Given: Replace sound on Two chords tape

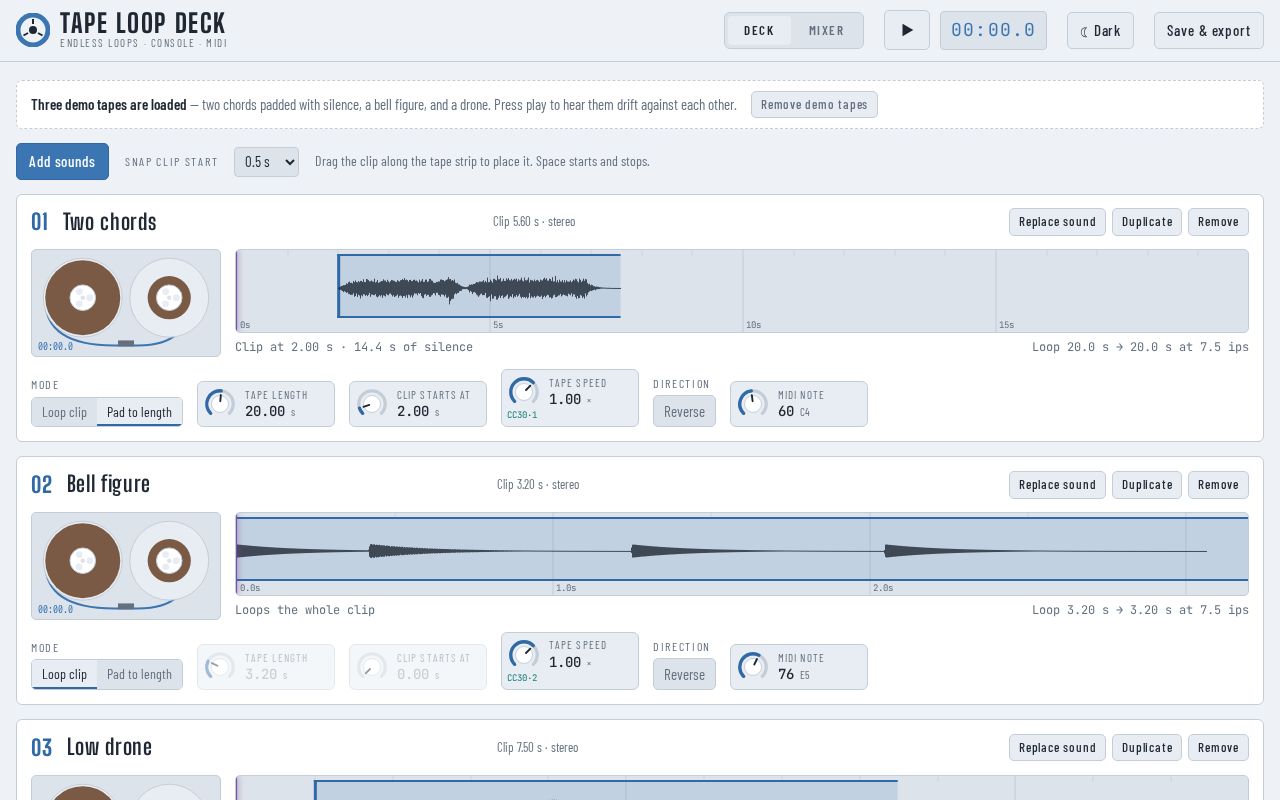Looking at the screenshot, I should point(1057,222).
